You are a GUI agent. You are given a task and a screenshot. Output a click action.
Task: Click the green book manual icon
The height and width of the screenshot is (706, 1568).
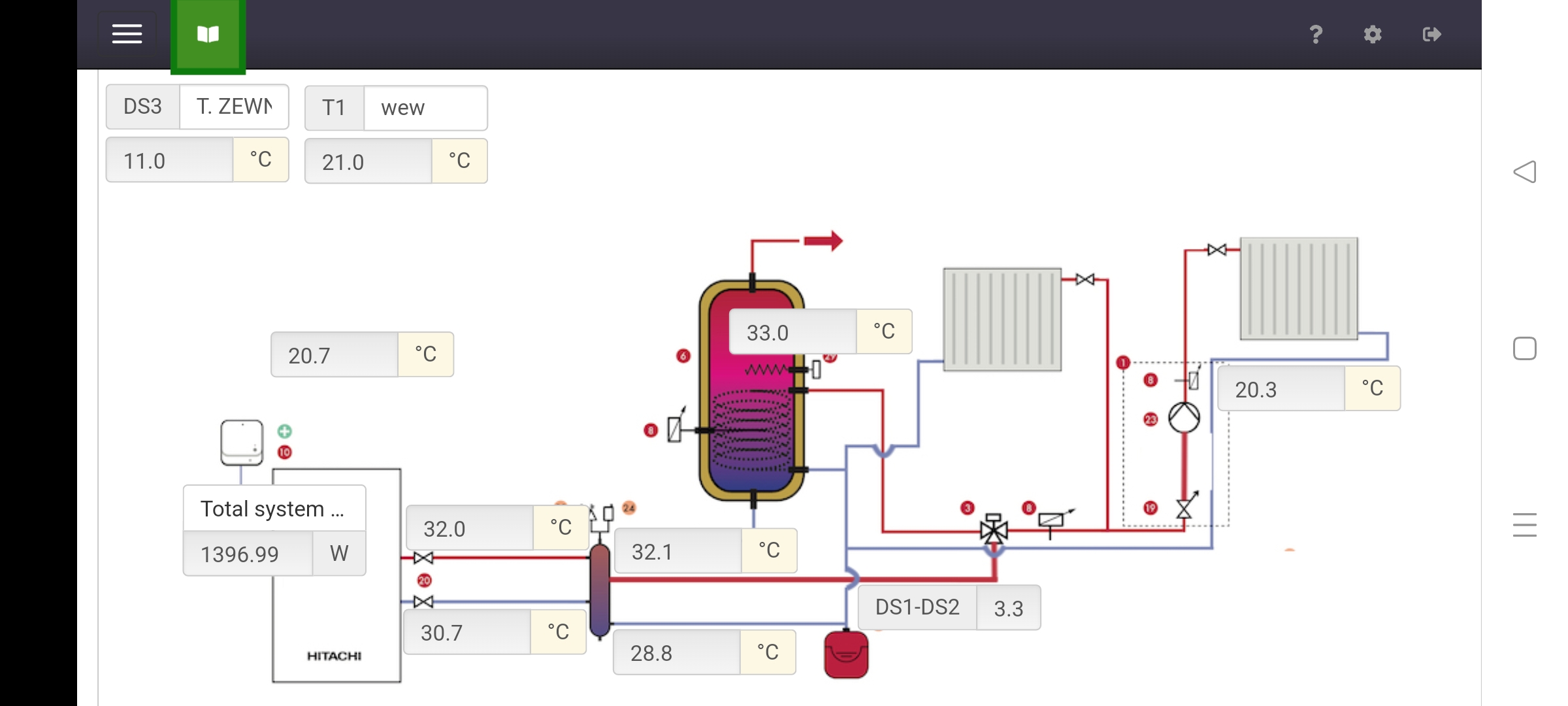pos(208,35)
